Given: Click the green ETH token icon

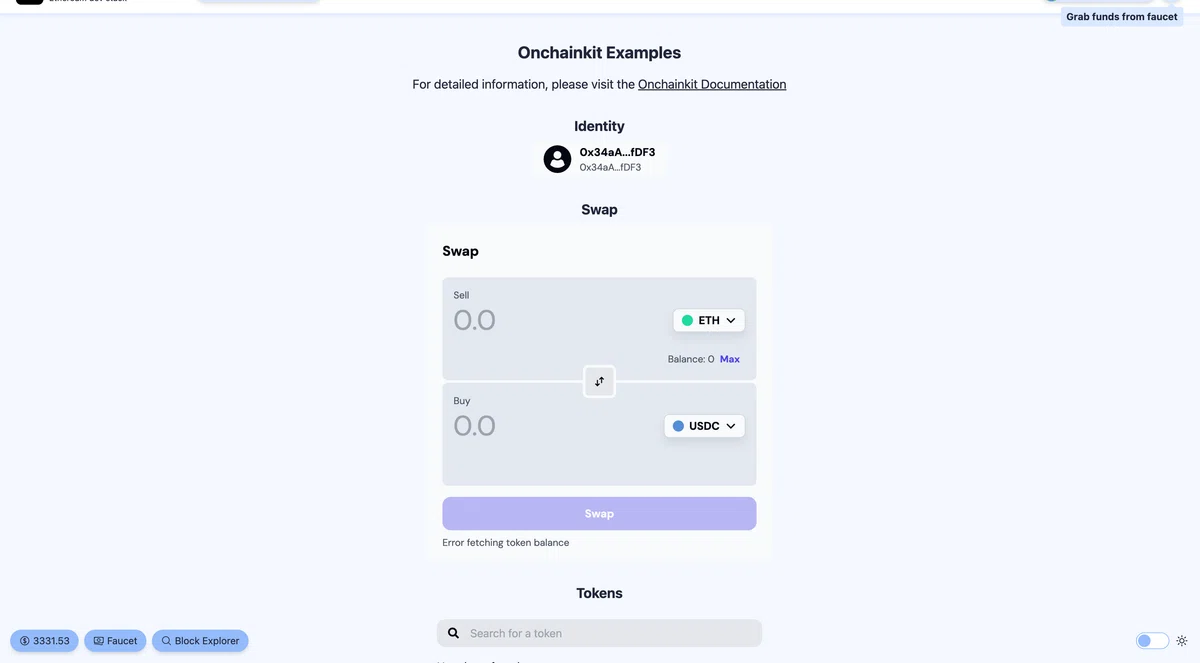Looking at the screenshot, I should [687, 320].
